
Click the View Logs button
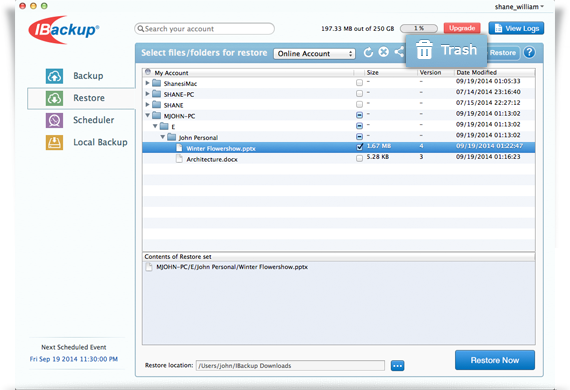pyautogui.click(x=516, y=28)
